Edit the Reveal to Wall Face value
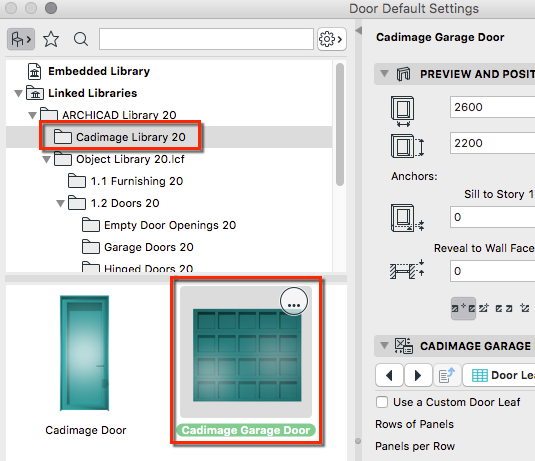 pyautogui.click(x=492, y=271)
